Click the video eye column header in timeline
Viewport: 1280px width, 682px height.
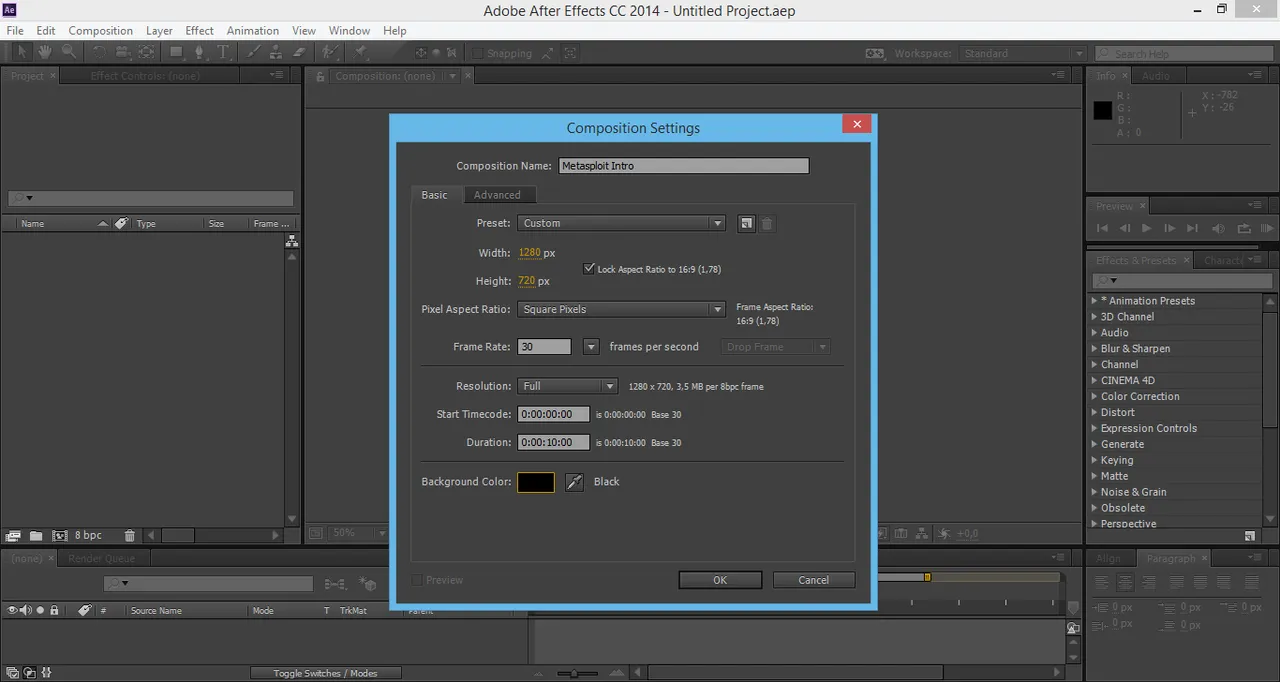[x=13, y=610]
